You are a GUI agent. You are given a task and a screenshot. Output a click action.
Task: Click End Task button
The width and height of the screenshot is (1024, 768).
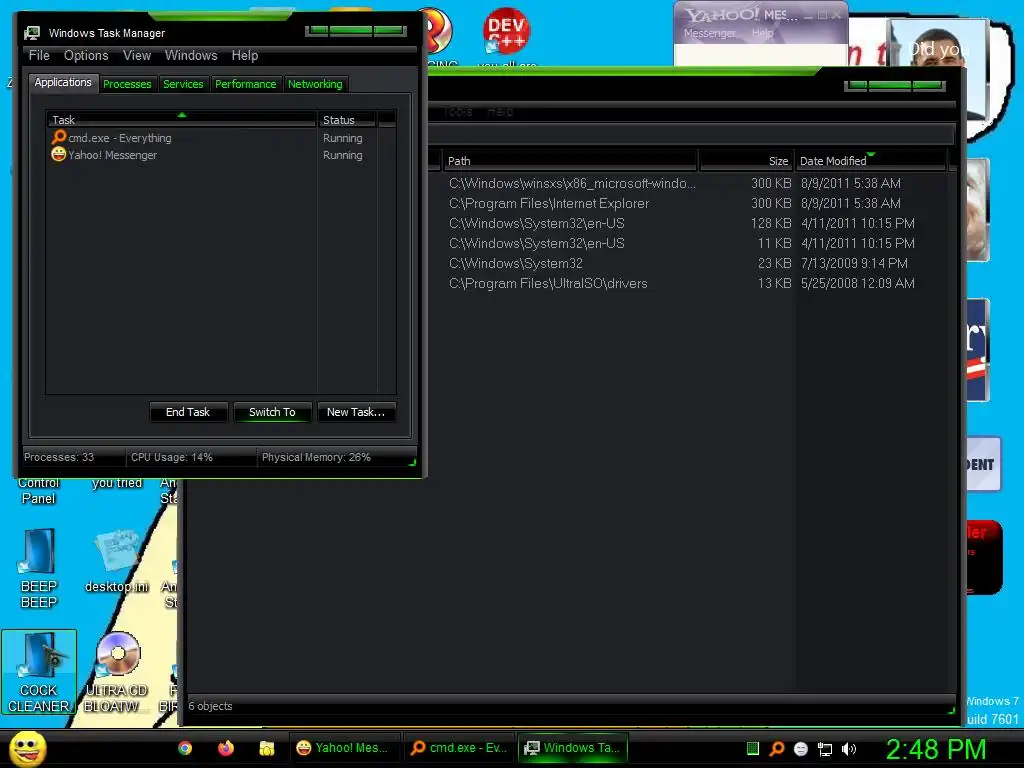(x=188, y=412)
